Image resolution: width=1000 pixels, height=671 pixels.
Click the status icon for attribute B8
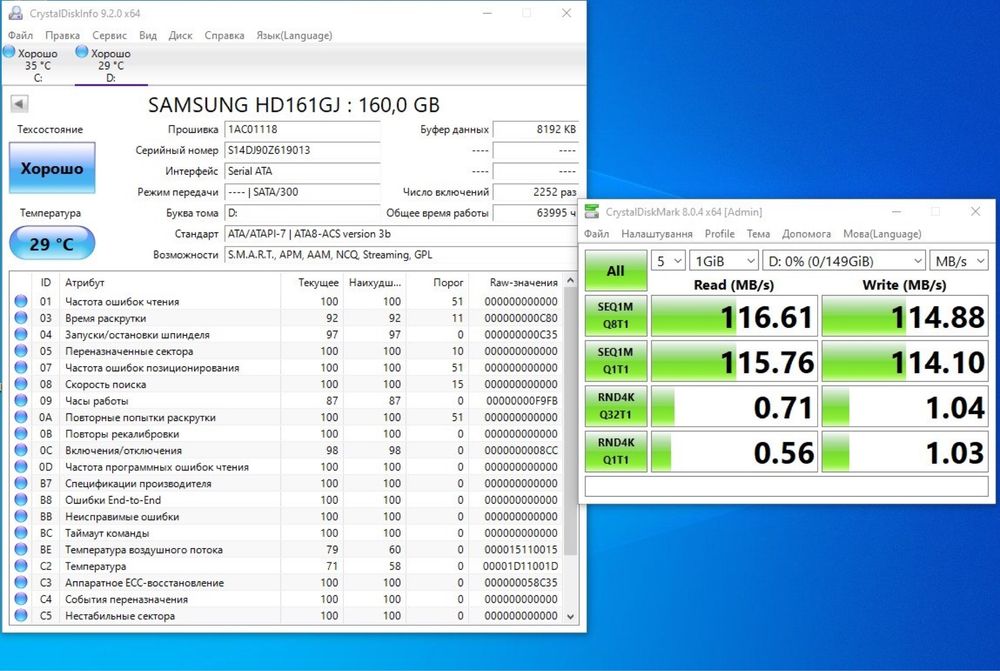coord(21,500)
